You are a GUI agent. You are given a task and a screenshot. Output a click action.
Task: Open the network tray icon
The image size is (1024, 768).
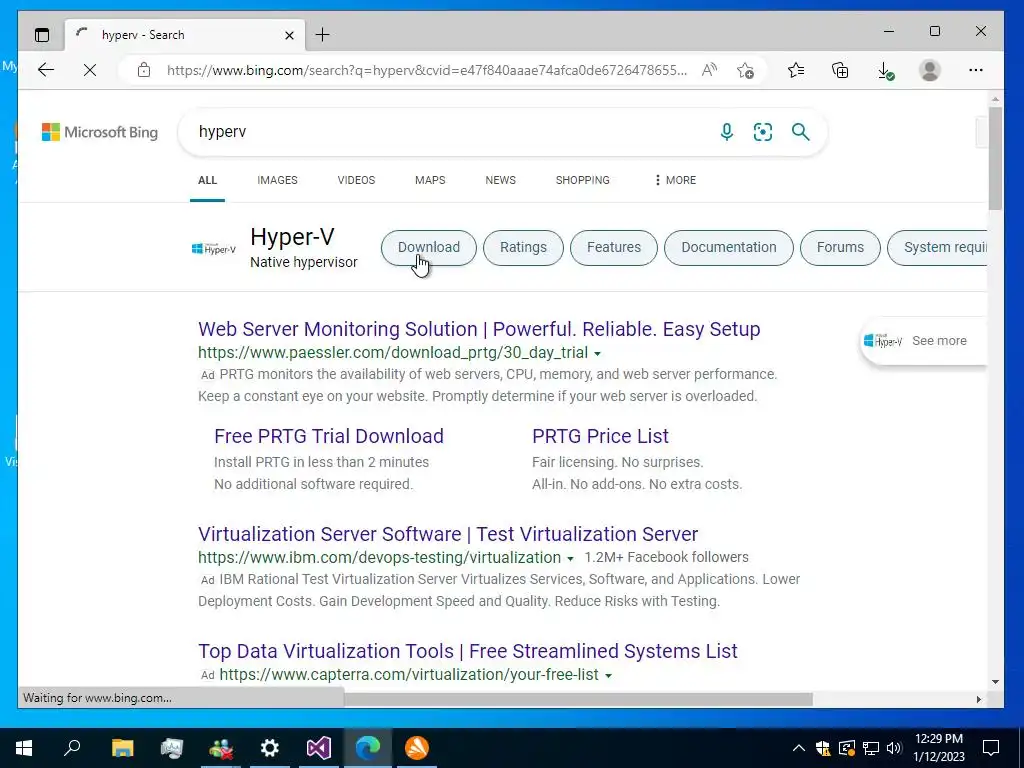coord(871,748)
